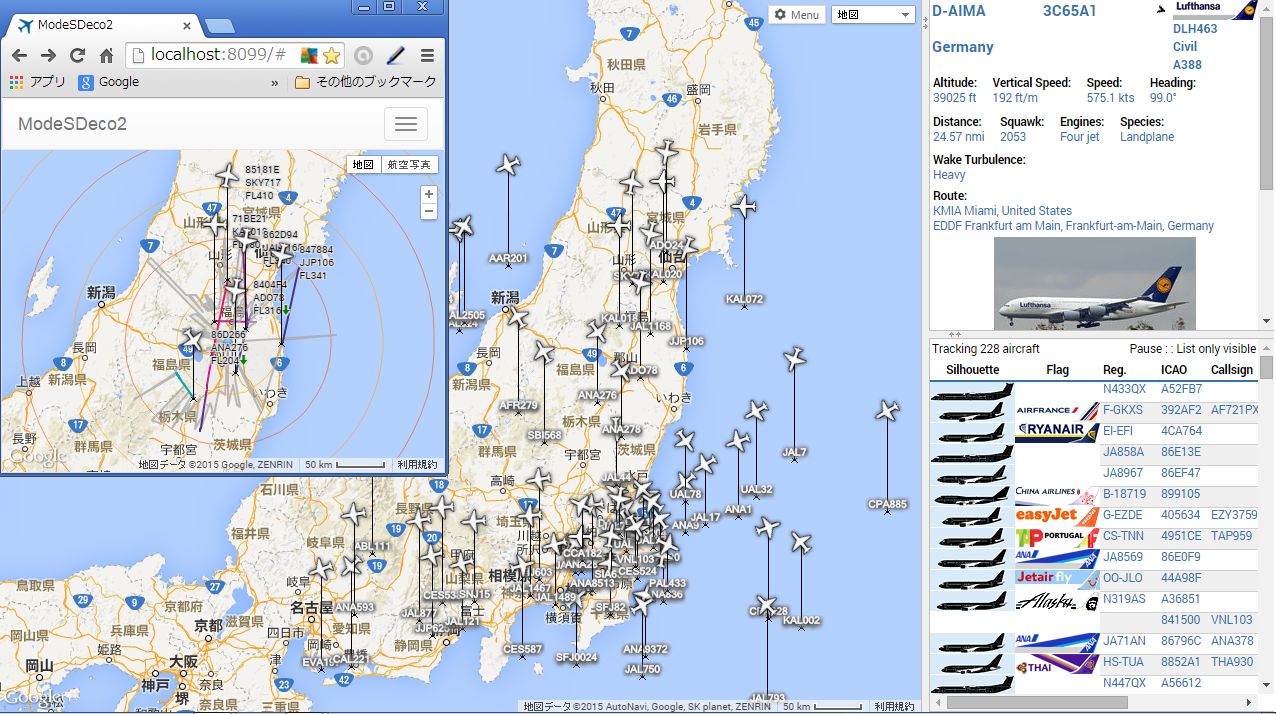This screenshot has height=714, width=1276.
Task: Toggle the List only visible option
Action: click(x=1216, y=349)
